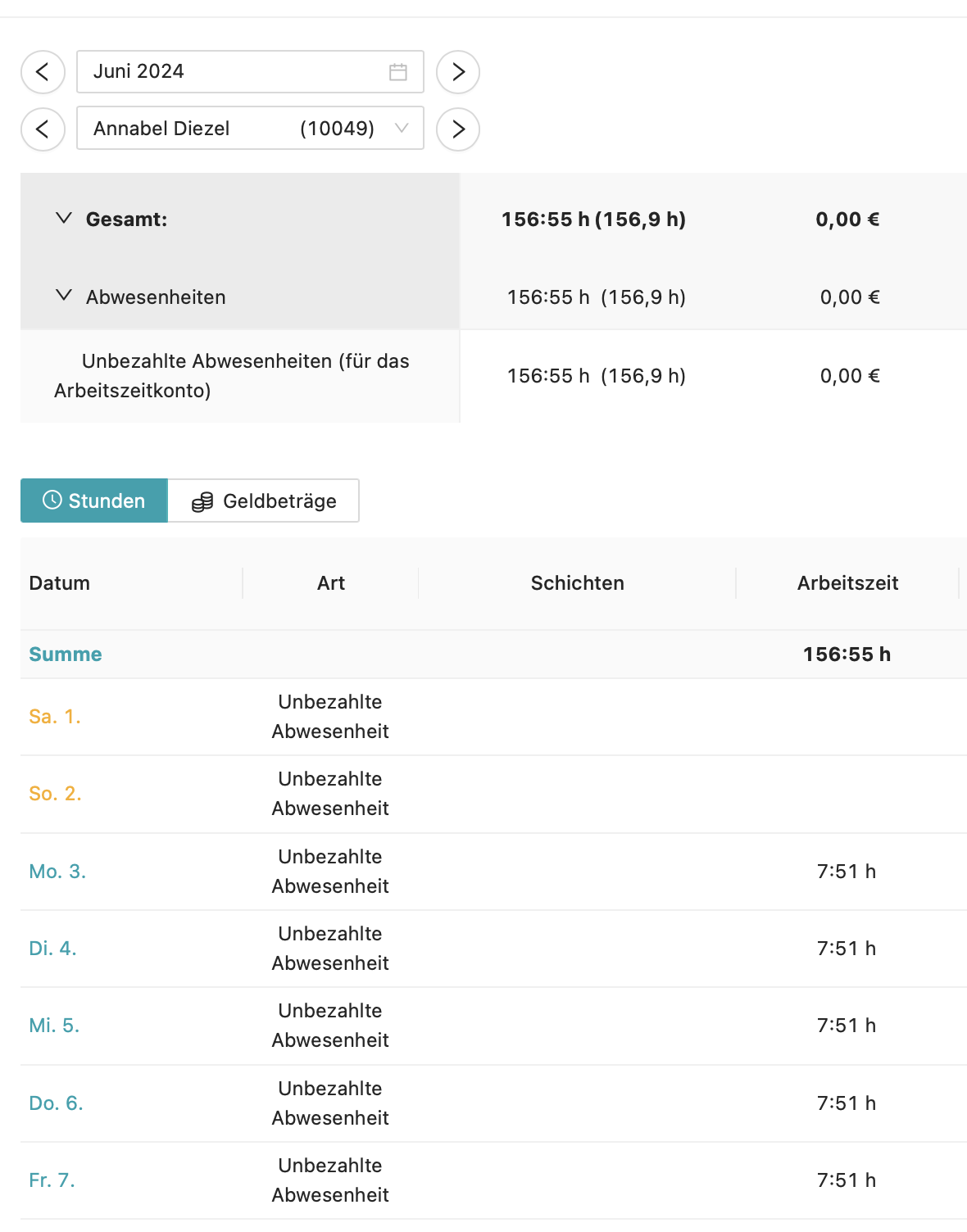967x1232 pixels.
Task: Open the Sa. 1. date entry
Action: 55,717
